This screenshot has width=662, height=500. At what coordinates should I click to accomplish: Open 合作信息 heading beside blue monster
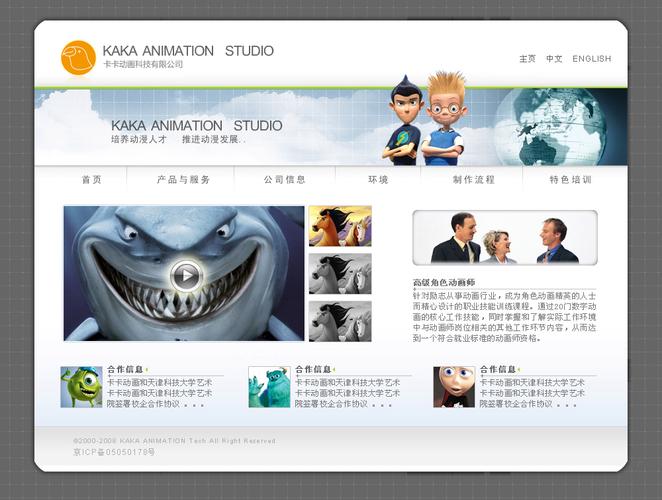[313, 370]
